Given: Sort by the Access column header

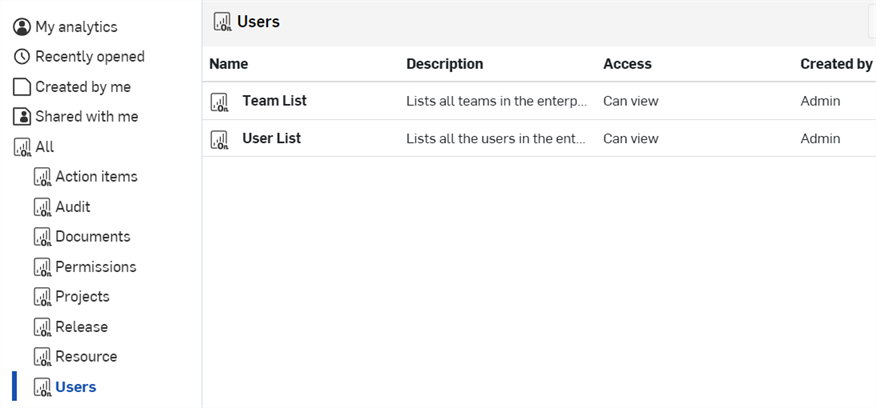Looking at the screenshot, I should [627, 64].
